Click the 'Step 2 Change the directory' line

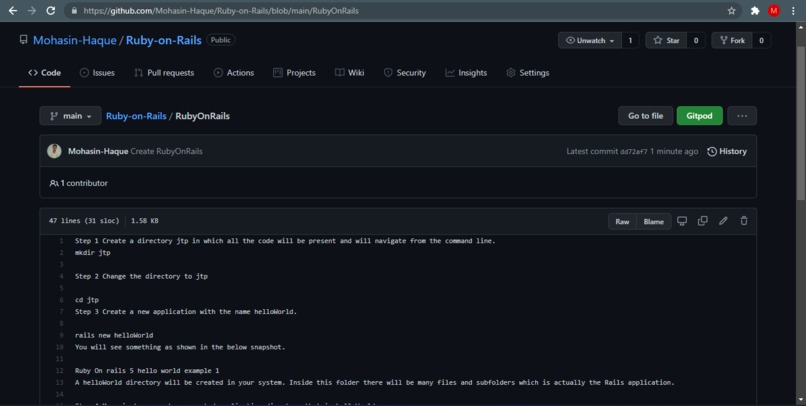coord(141,276)
